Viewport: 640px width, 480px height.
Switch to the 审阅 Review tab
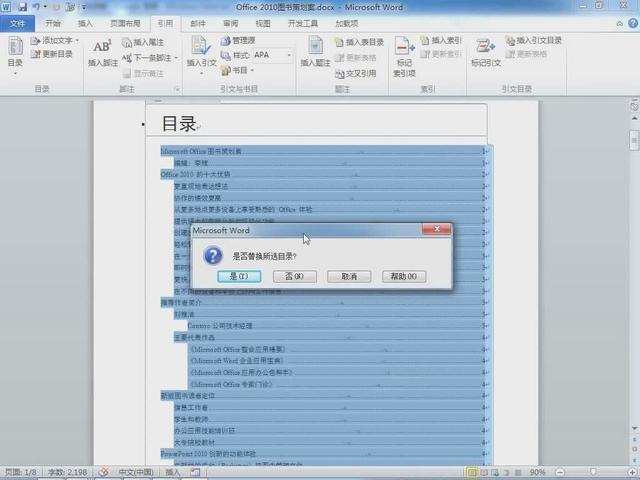[x=231, y=24]
